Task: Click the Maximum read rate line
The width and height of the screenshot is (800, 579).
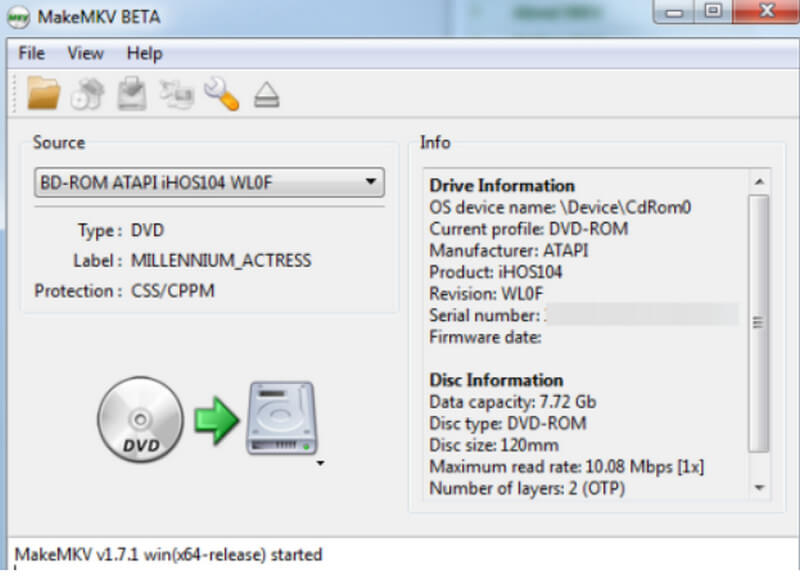Action: coord(566,467)
